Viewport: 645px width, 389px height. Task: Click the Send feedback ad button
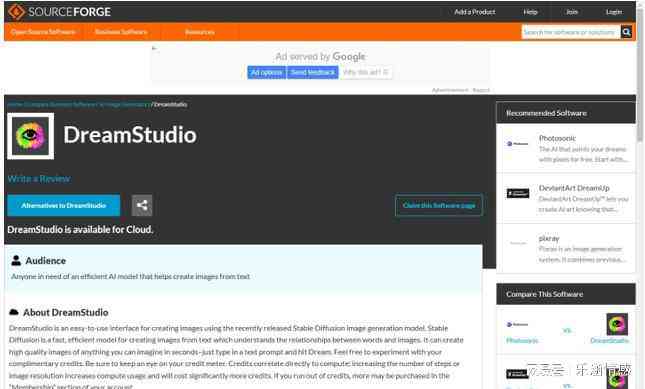313,72
